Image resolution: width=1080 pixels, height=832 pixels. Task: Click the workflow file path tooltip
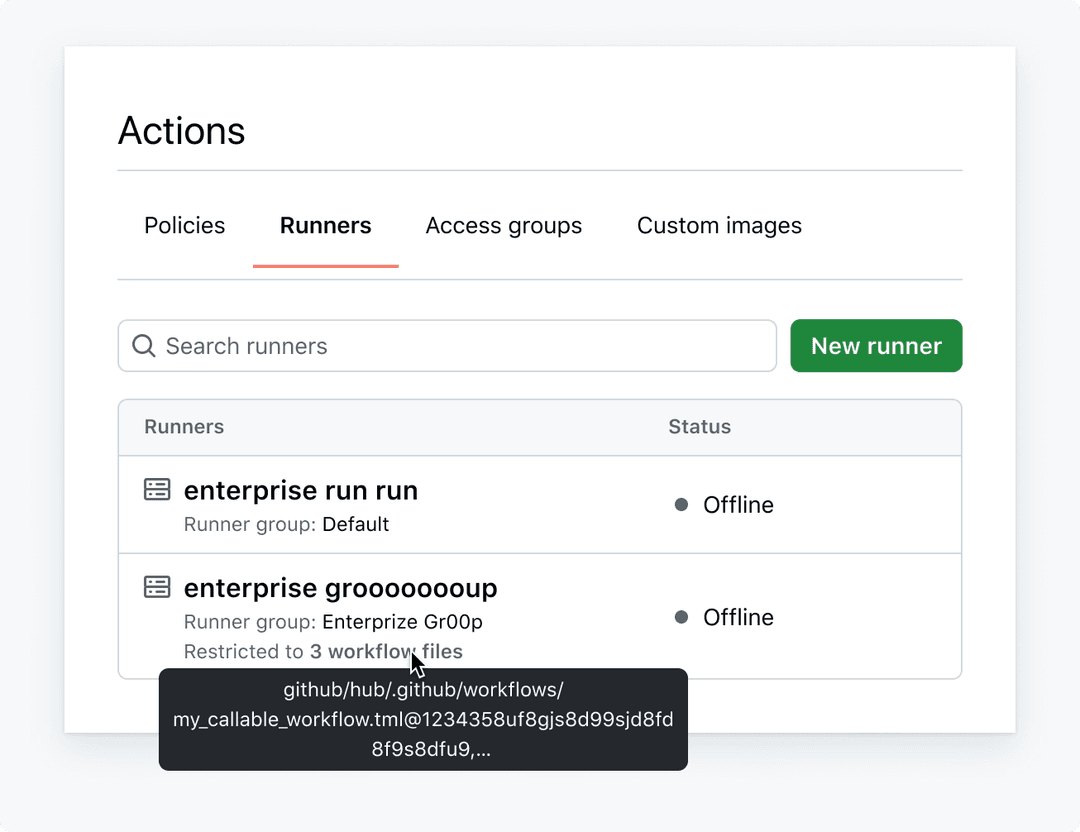tap(422, 720)
